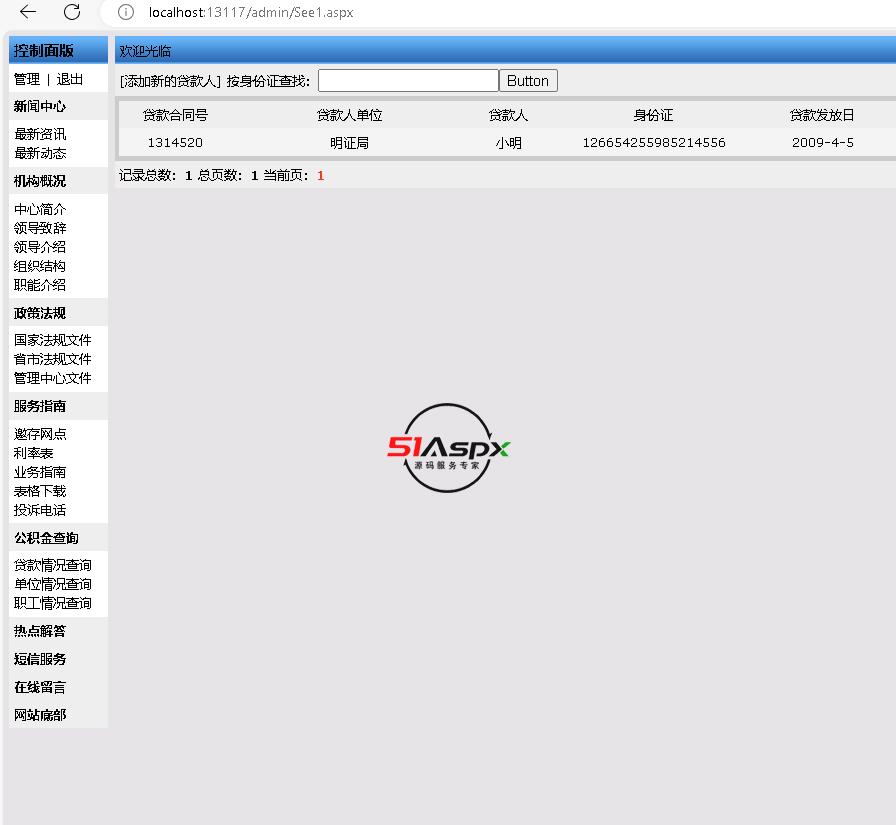Open 领导介绍 page

40,247
